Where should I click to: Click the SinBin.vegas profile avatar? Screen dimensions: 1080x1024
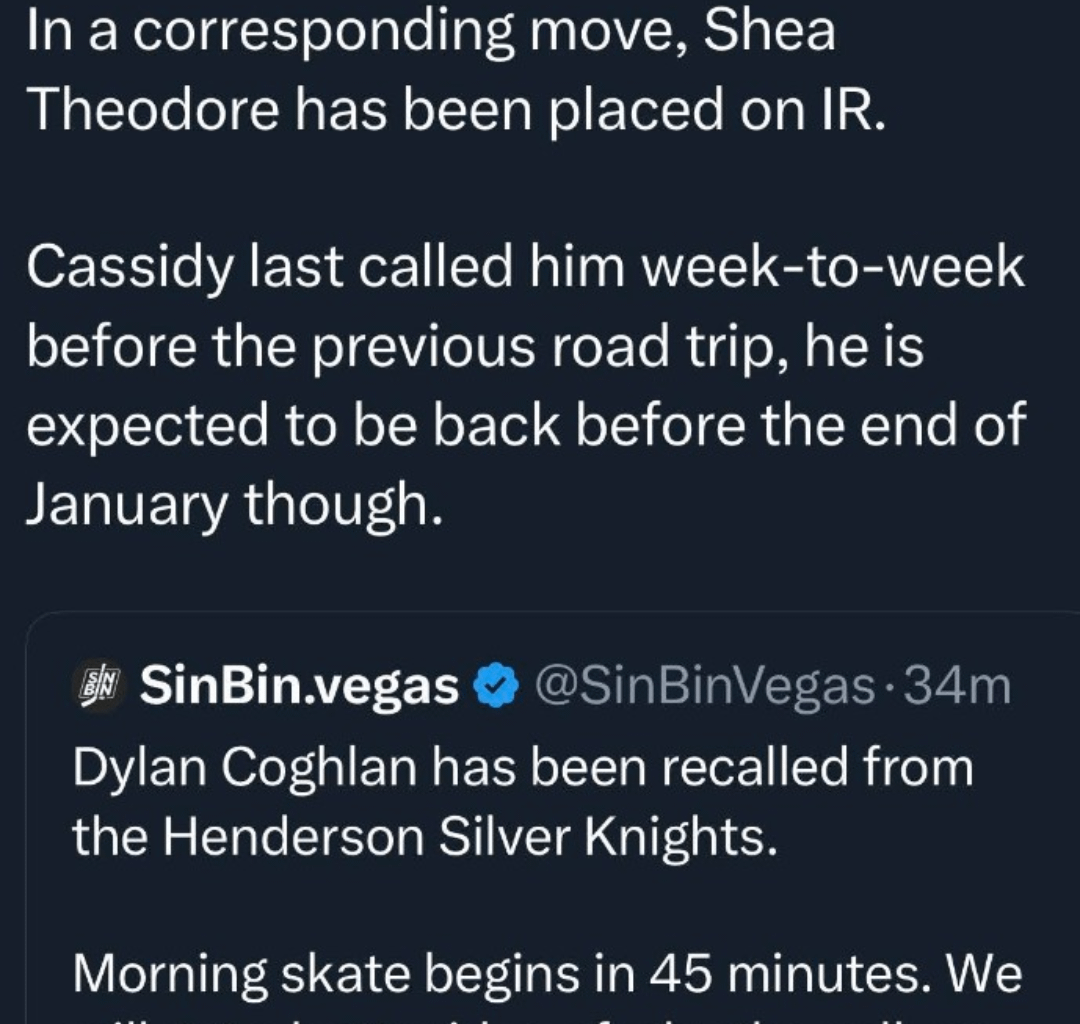[98, 687]
